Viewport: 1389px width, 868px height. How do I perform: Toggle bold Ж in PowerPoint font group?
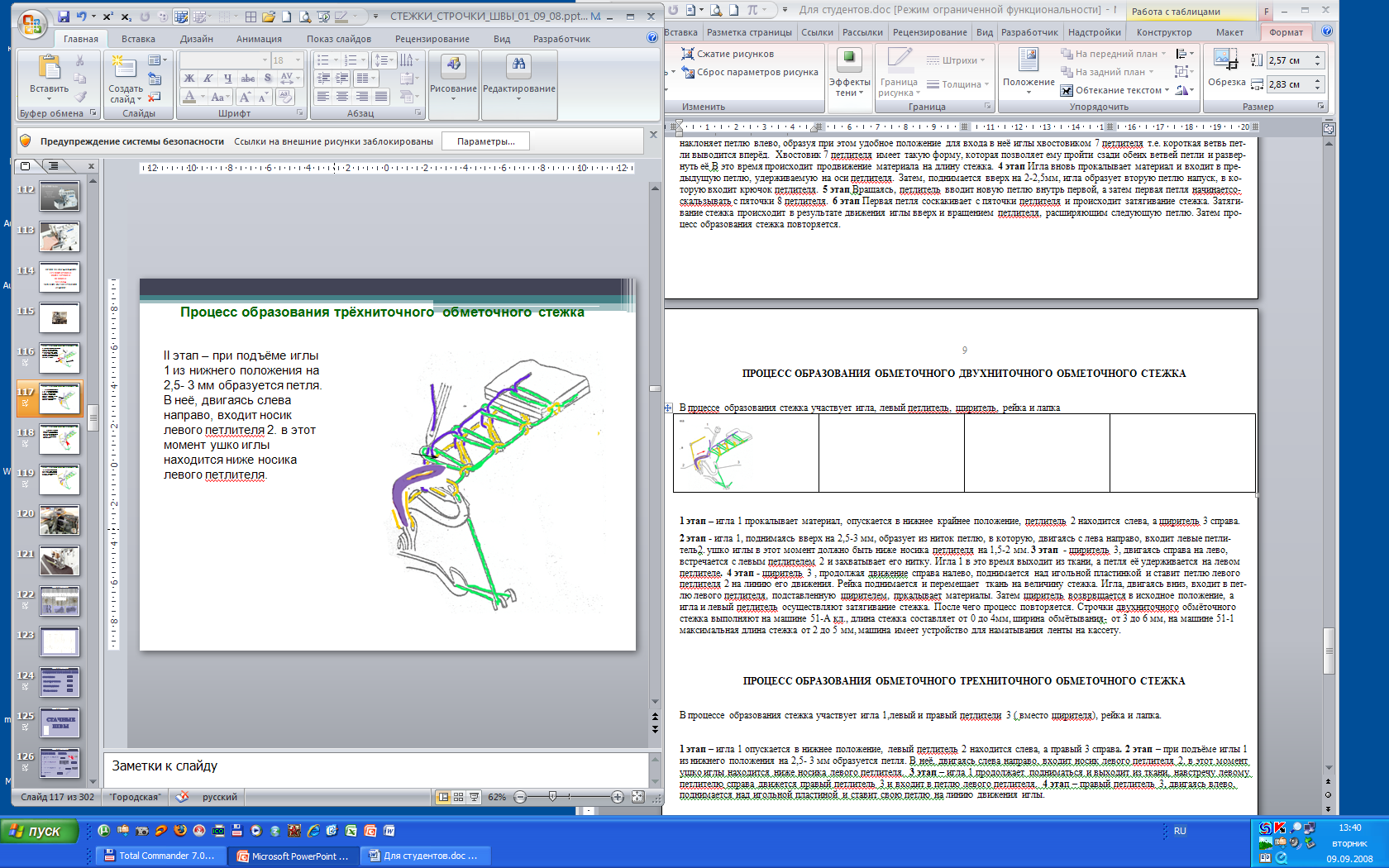[189, 79]
